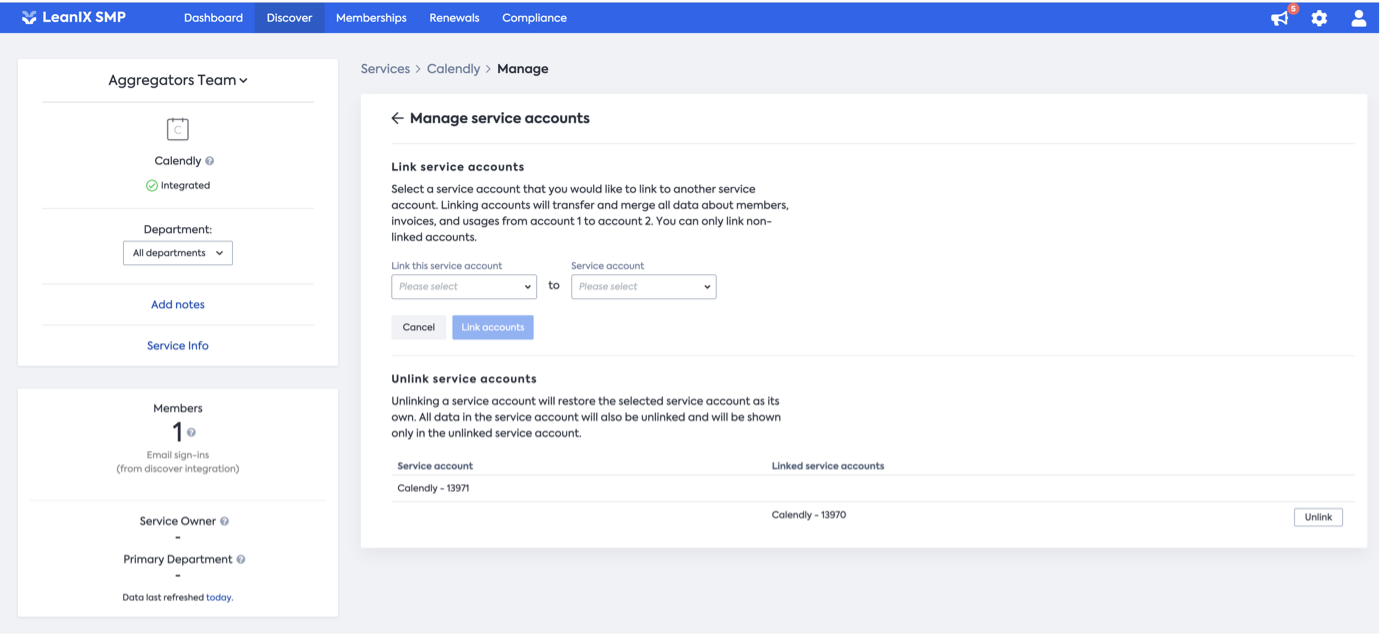The image size is (1384, 638).
Task: Click the back arrow beside Manage service accounts
Action: [x=397, y=118]
